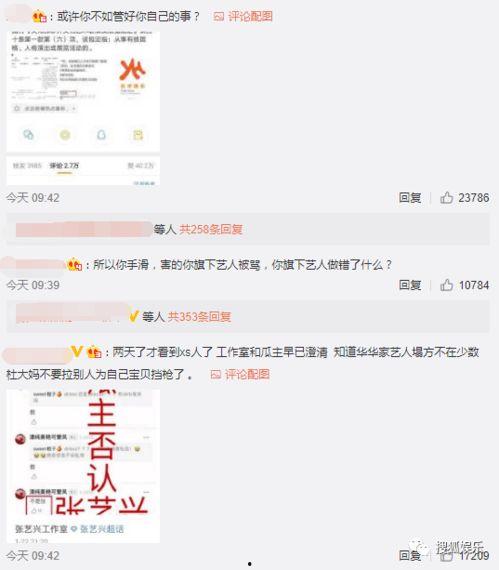Open 评论配图 image icon in third comment
499x570 pixels.
pos(216,374)
